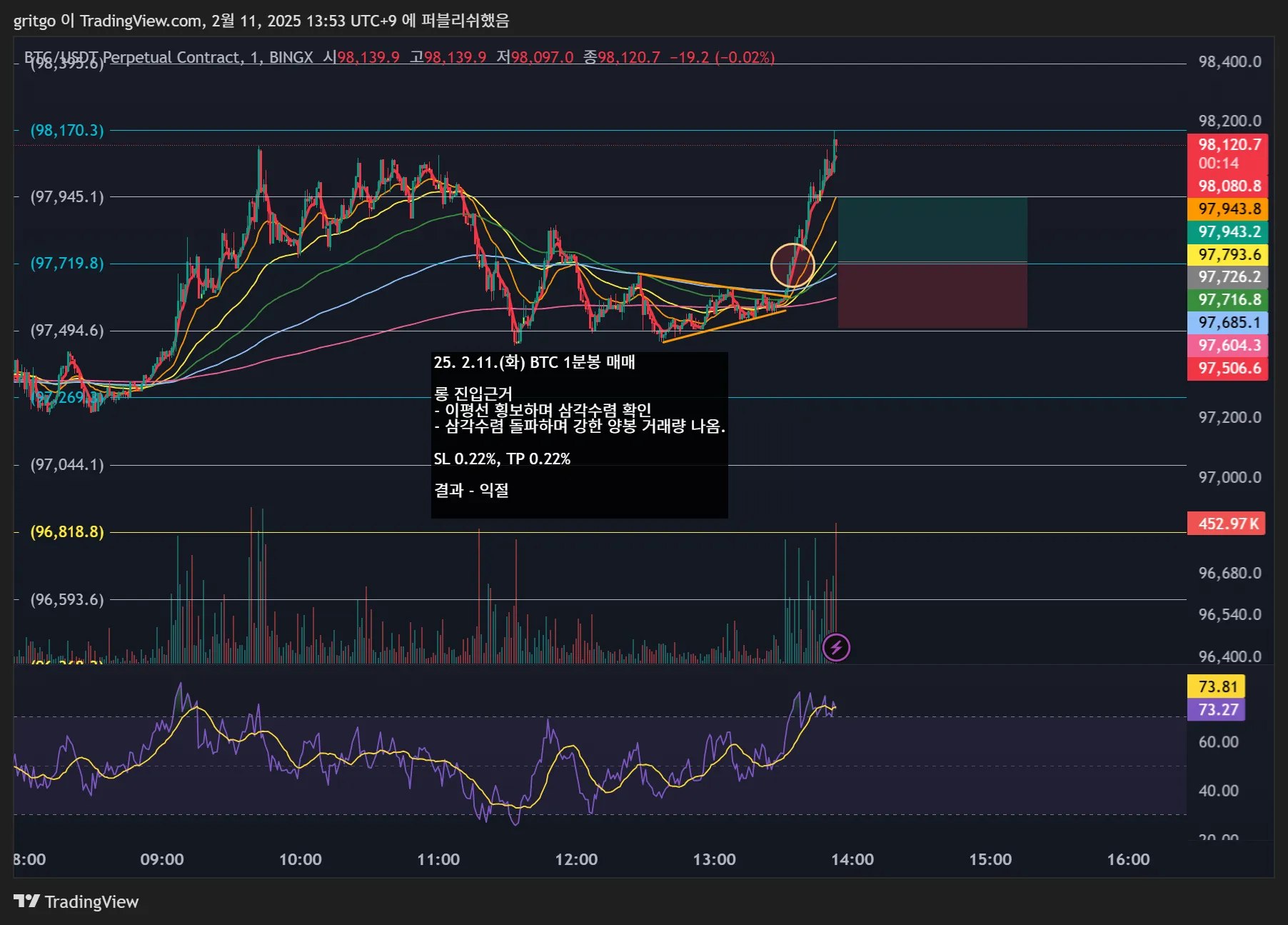Click the purple RSI value 73.27

pos(1217,709)
